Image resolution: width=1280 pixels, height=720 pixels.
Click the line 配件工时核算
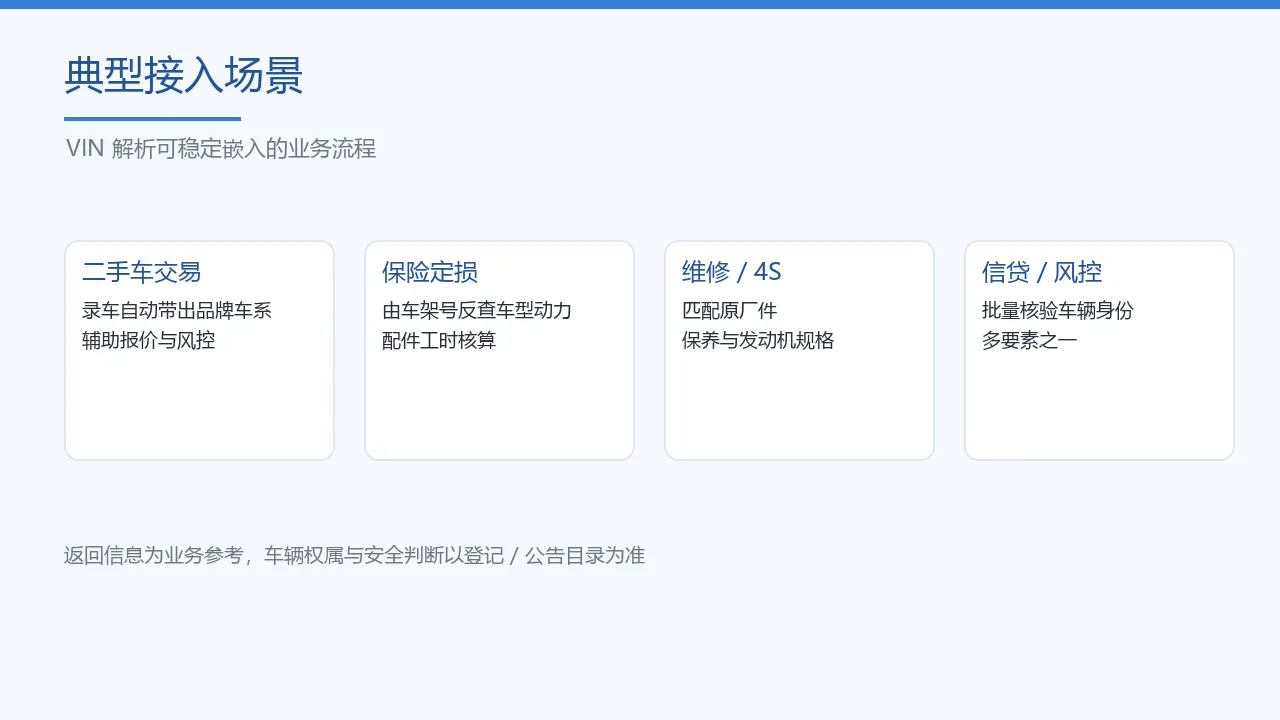coord(439,341)
